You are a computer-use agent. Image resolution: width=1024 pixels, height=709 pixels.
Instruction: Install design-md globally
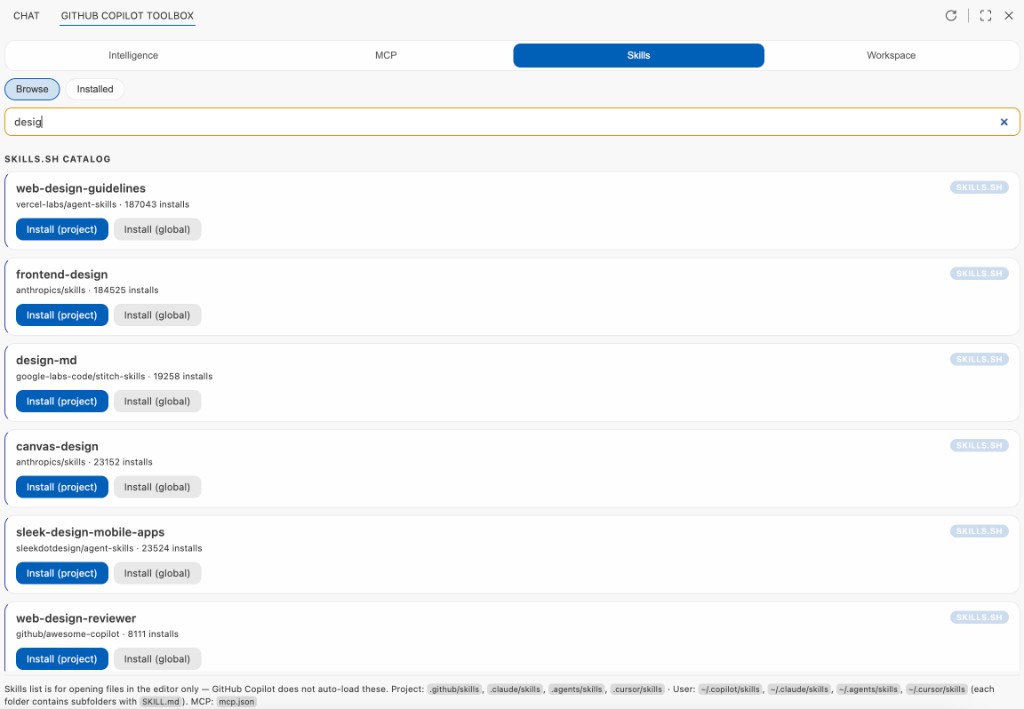coord(157,401)
